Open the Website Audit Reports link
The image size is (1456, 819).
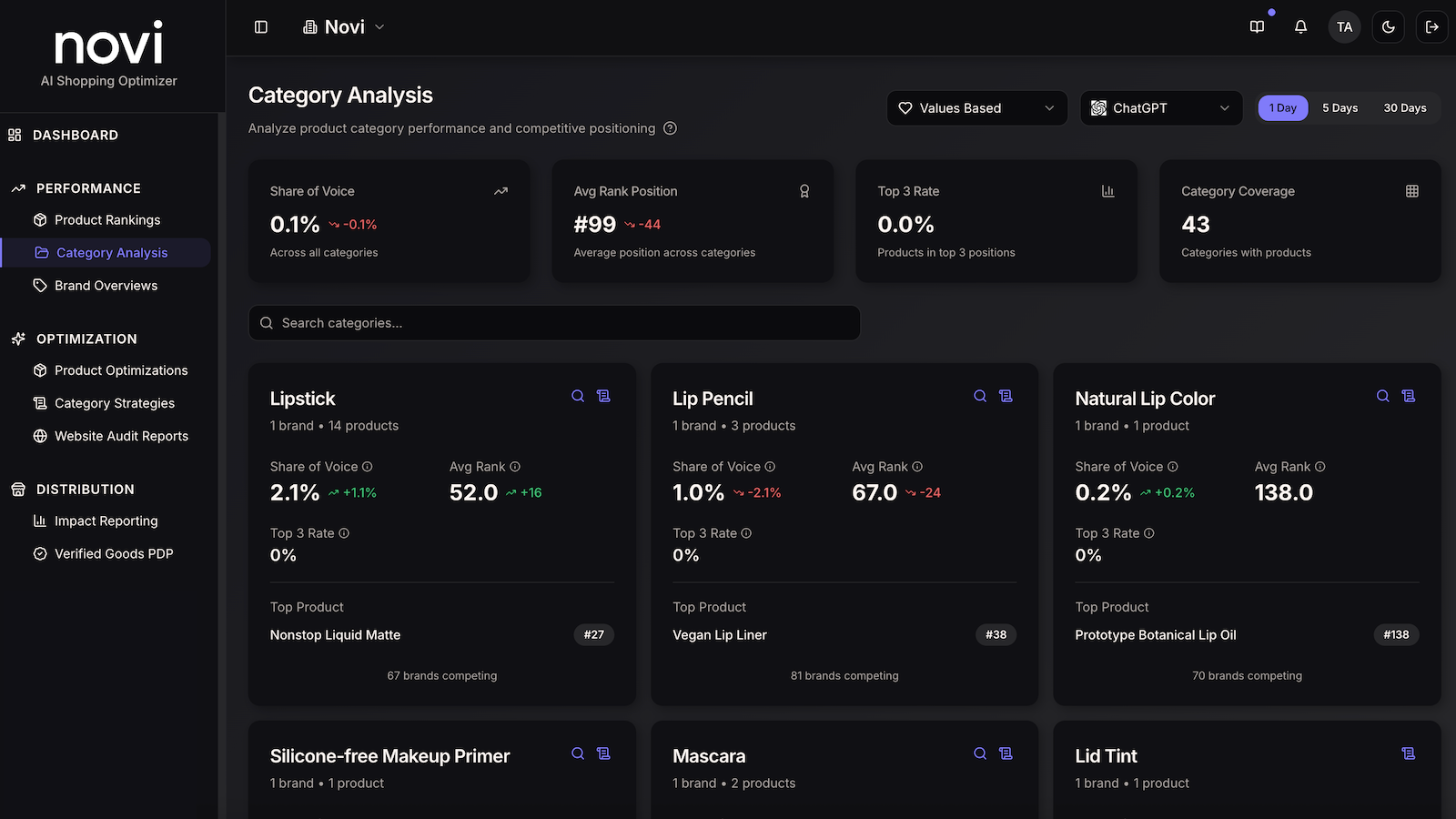tap(121, 436)
